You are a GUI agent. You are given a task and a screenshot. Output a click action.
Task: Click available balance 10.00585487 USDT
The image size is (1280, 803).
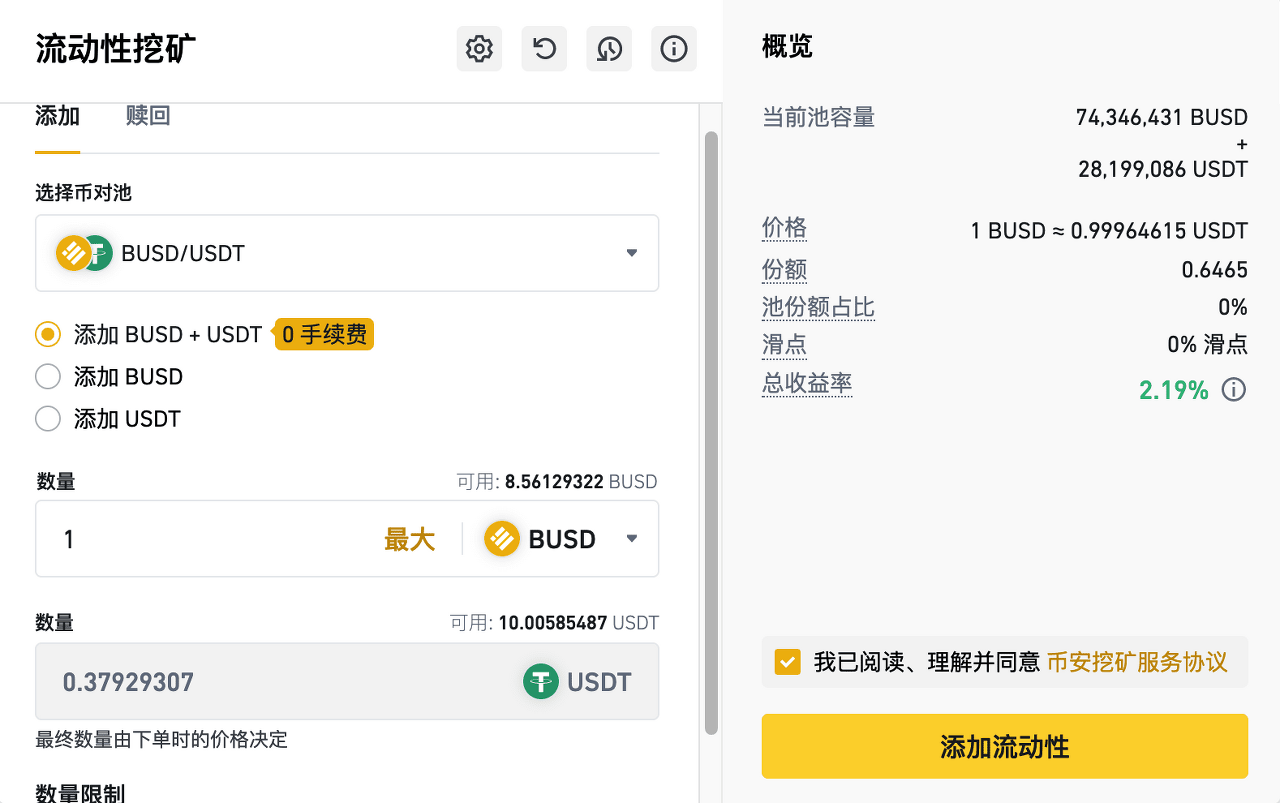tap(579, 623)
